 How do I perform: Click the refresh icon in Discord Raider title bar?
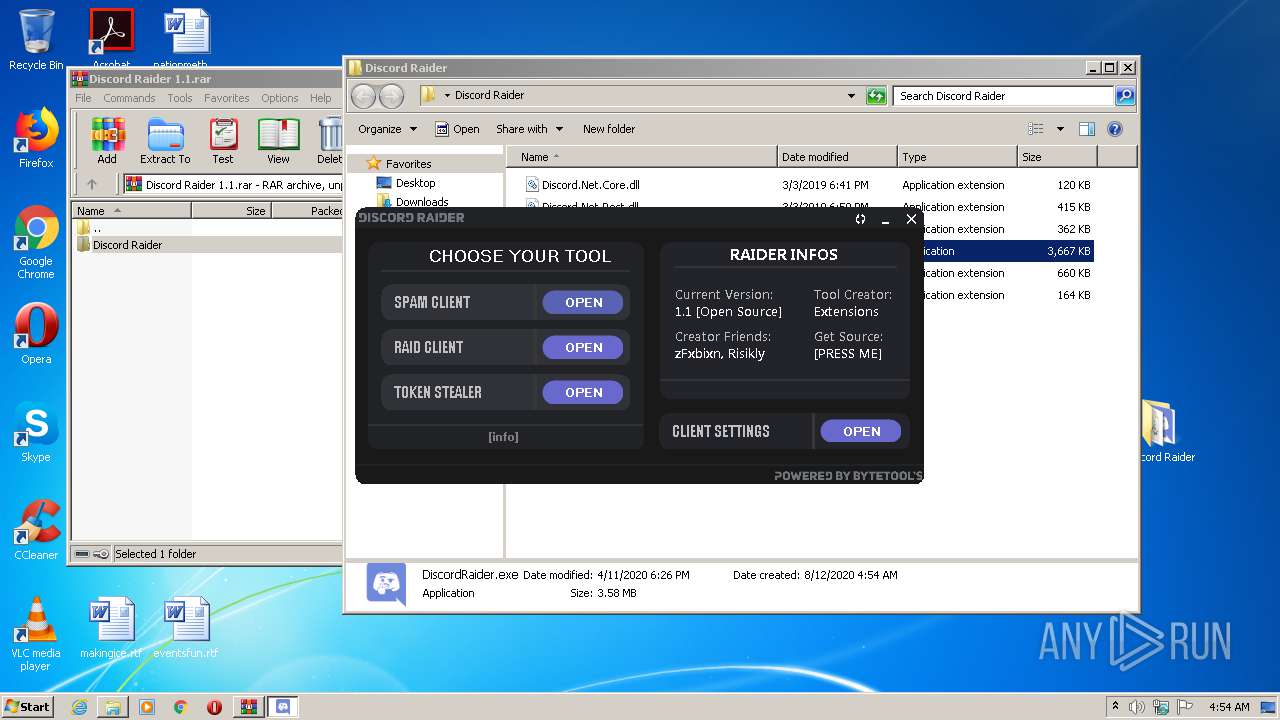tap(860, 219)
